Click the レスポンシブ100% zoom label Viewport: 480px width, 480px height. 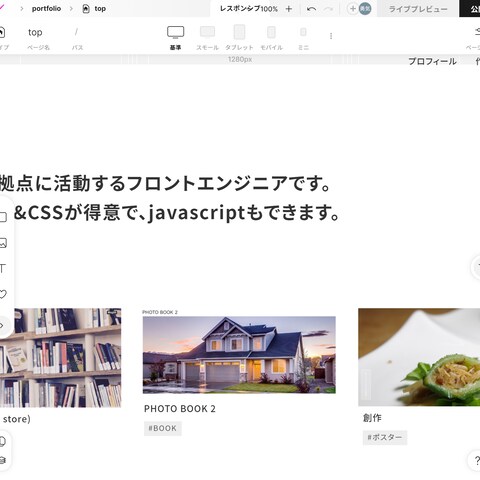(x=249, y=9)
